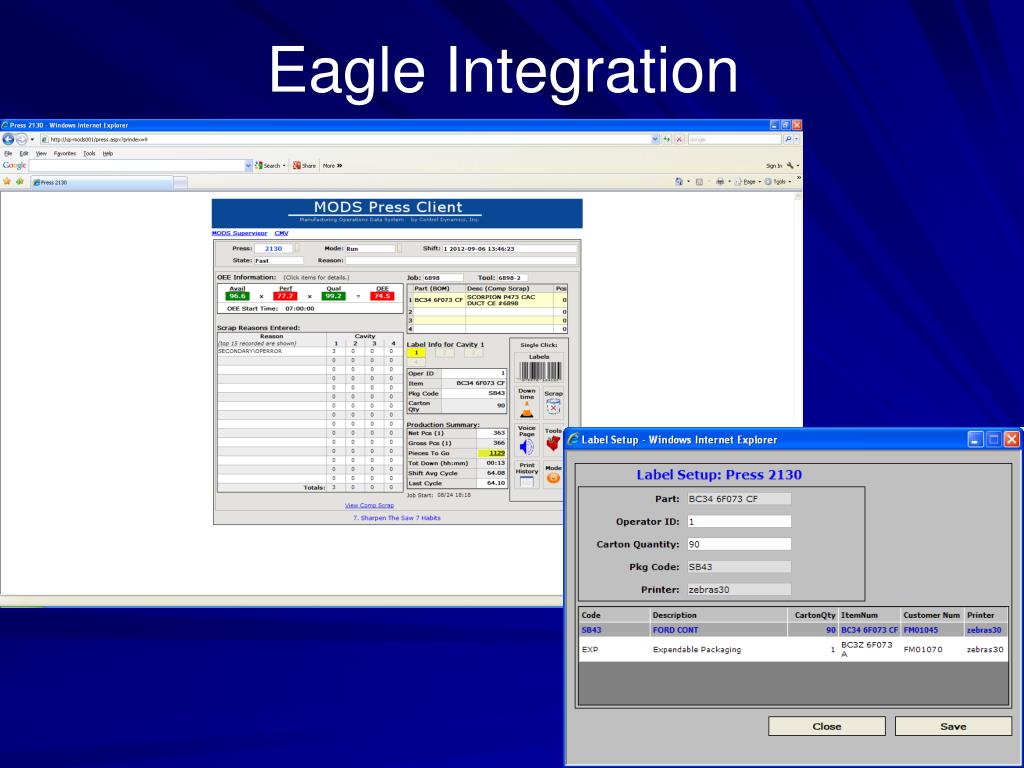Click the Carton Quantity input field
The image size is (1024, 768).
[x=739, y=544]
